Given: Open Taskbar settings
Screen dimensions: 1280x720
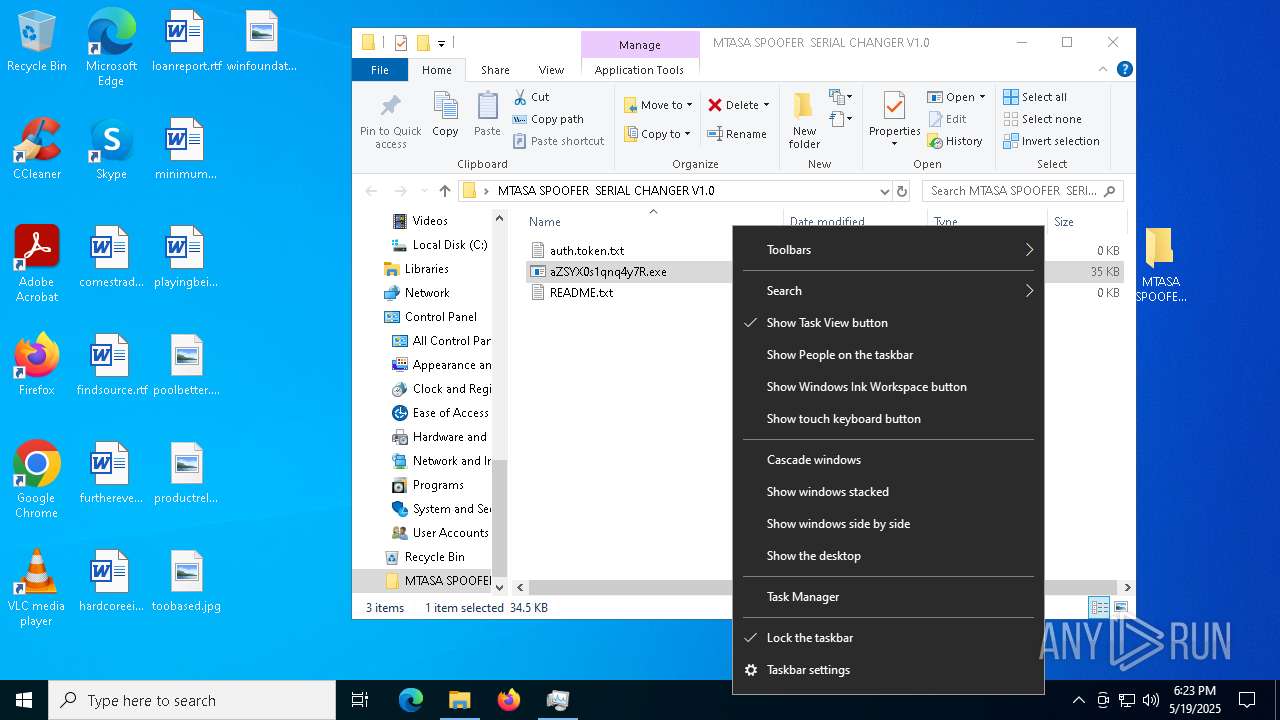Looking at the screenshot, I should (x=888, y=670).
